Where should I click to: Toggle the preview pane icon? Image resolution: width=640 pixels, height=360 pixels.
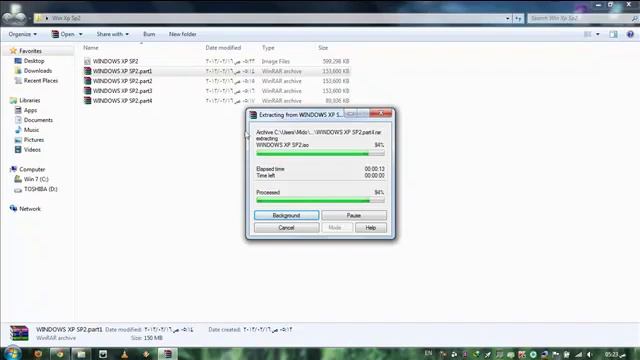(613, 34)
